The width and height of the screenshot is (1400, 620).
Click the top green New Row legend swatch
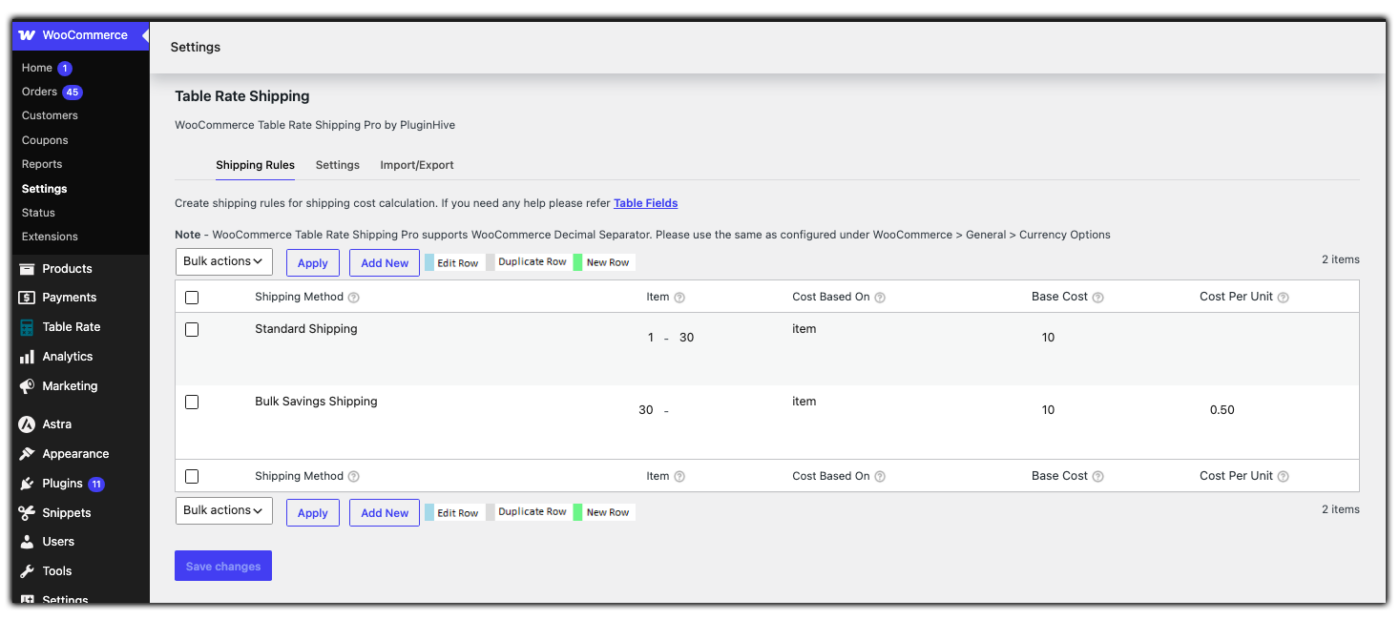(x=578, y=263)
